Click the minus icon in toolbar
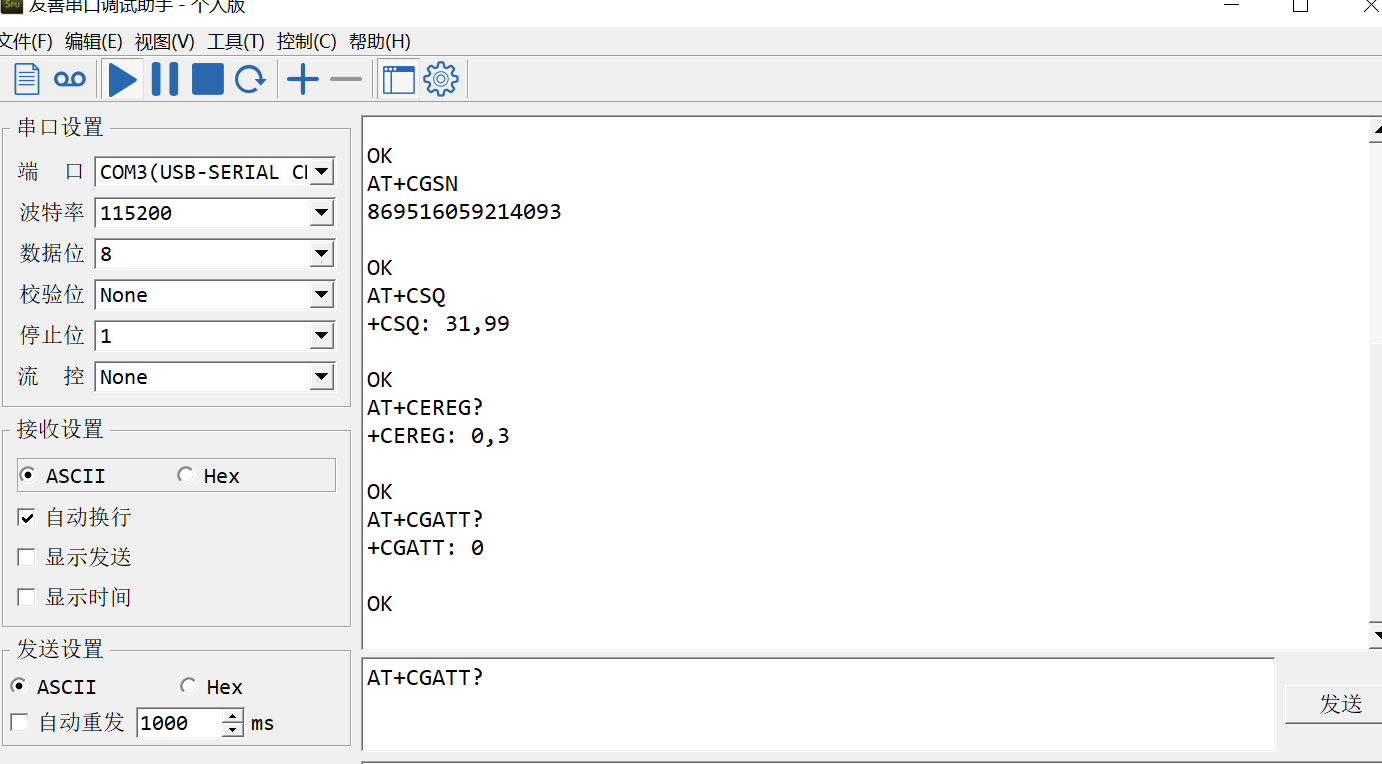 tap(346, 79)
